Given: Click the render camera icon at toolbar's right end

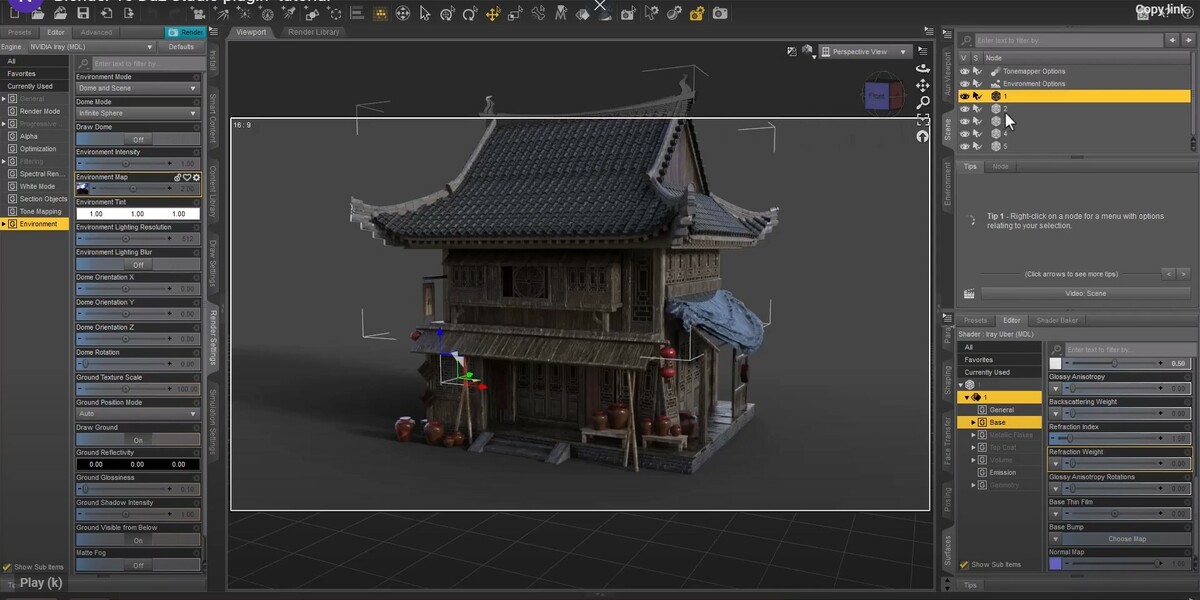Looking at the screenshot, I should 720,13.
